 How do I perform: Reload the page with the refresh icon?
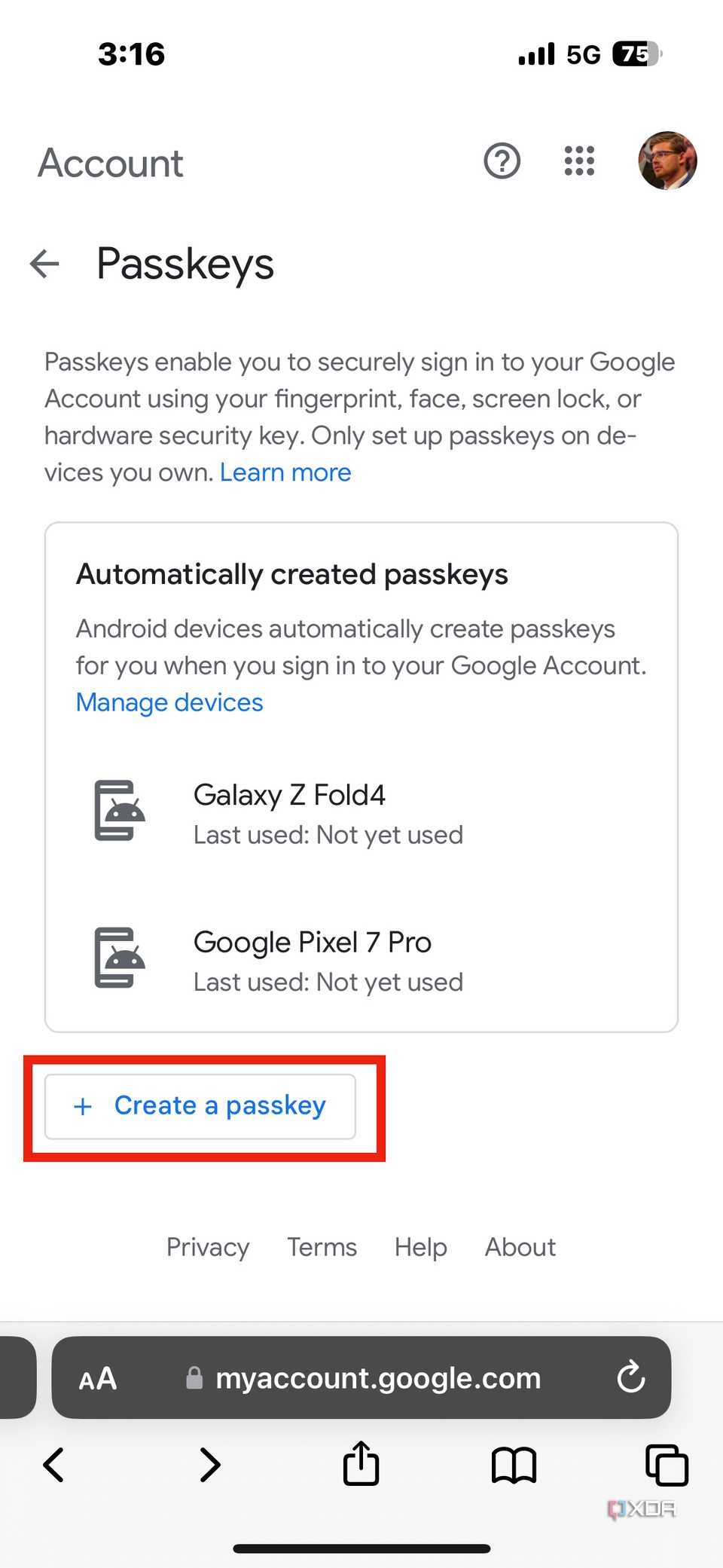(x=631, y=1378)
